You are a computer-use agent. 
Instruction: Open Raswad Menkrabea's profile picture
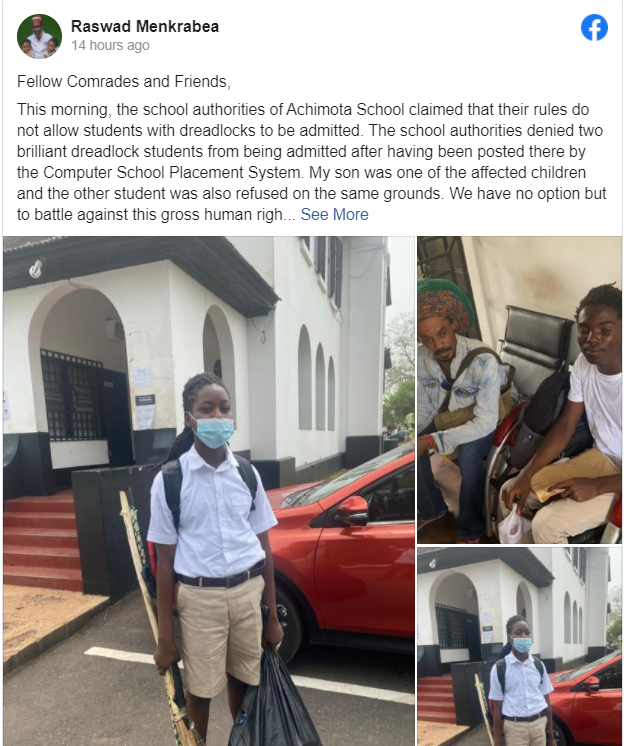point(39,36)
